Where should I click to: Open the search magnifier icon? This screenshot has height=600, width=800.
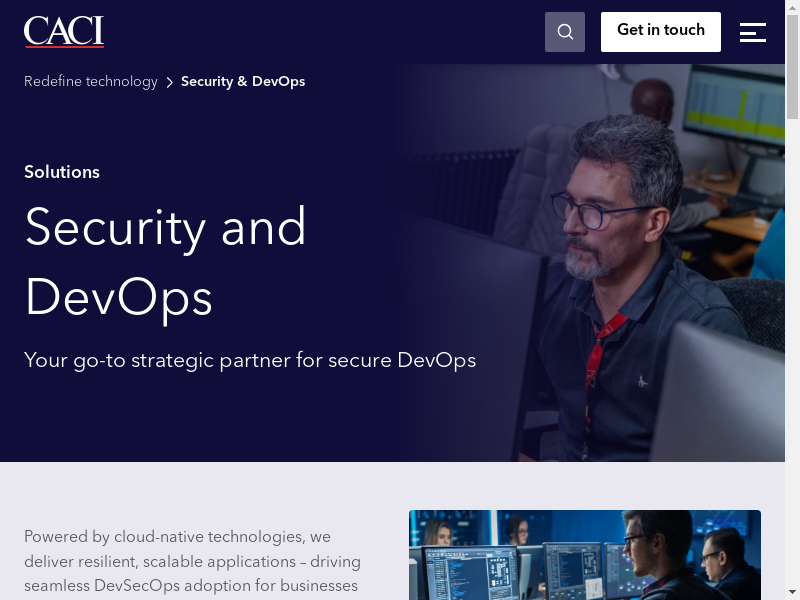click(565, 32)
